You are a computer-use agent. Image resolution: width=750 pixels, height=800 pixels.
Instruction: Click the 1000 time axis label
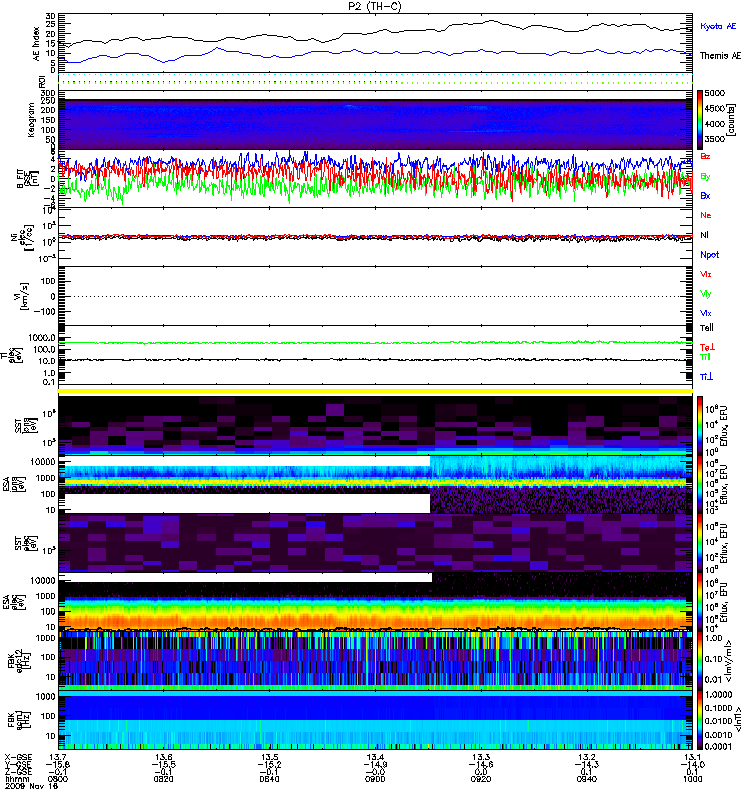click(692, 779)
